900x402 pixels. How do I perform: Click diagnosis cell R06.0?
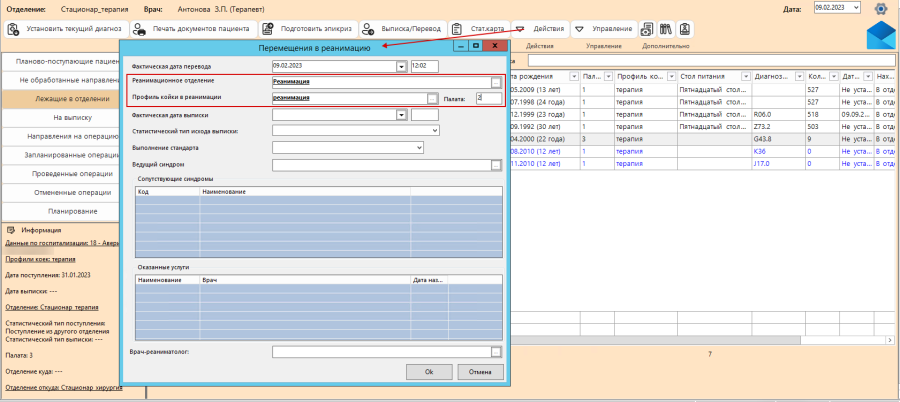(778, 114)
